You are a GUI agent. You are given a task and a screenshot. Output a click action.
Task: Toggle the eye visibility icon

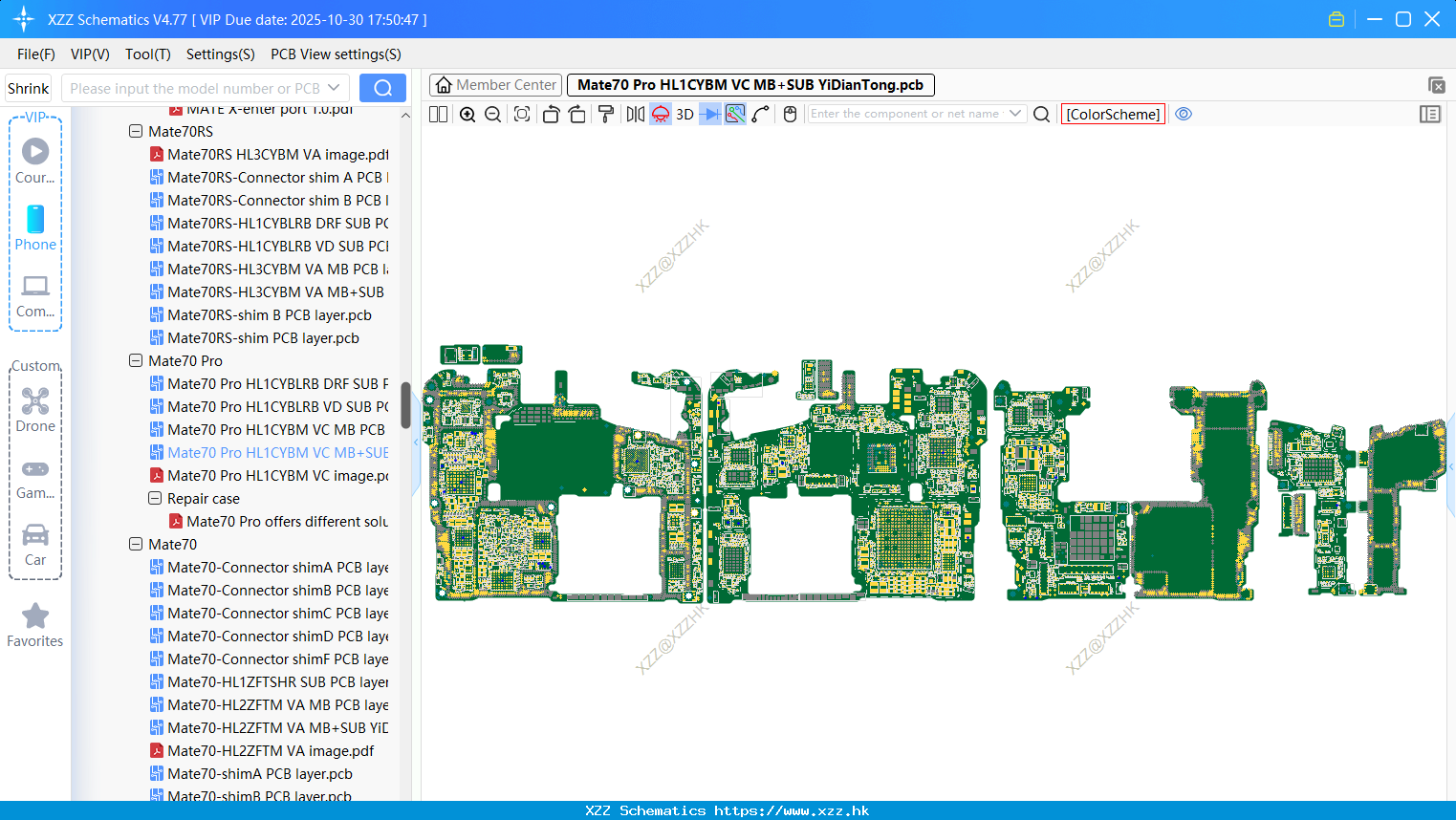[x=1184, y=114]
